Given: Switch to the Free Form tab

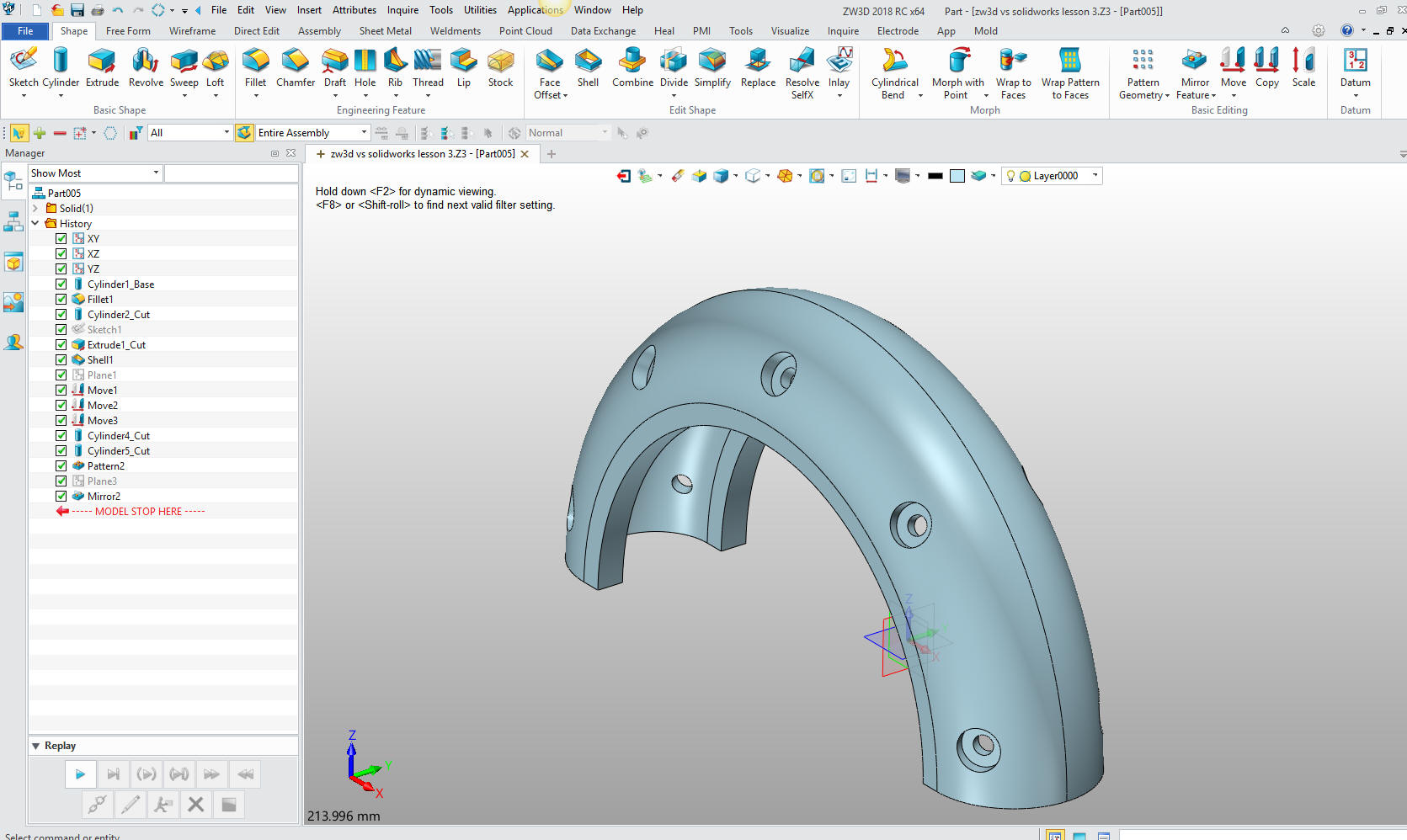Looking at the screenshot, I should (128, 31).
